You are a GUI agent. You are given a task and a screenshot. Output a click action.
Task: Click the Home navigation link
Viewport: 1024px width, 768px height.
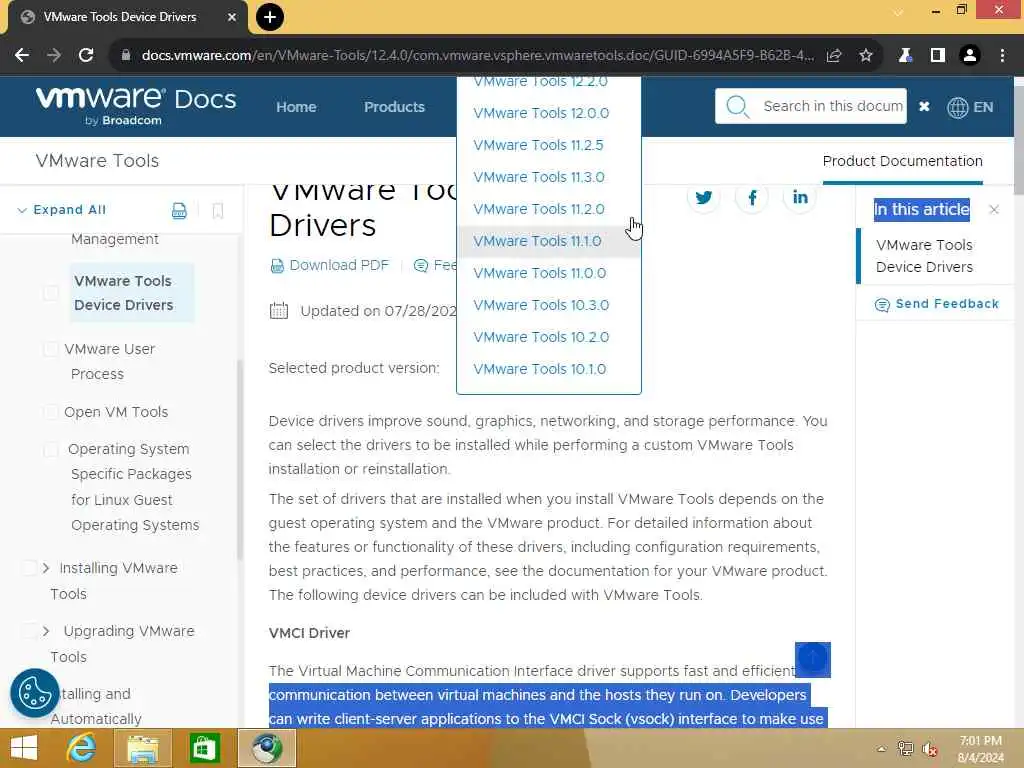pyautogui.click(x=296, y=107)
